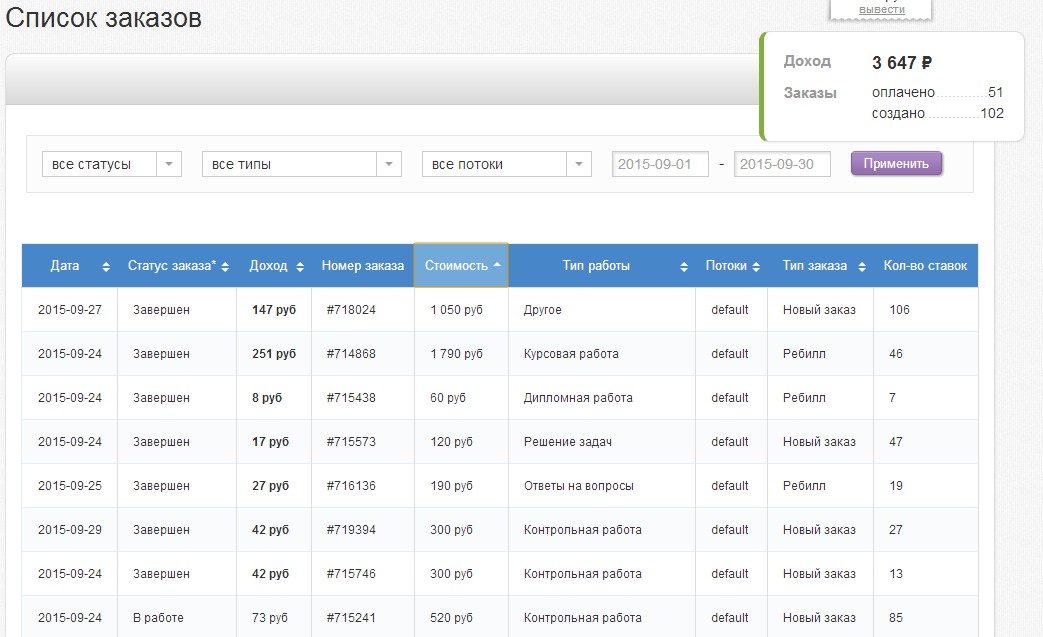The width and height of the screenshot is (1043, 637).
Task: Click the Кол-во ставок column header
Action: point(925,265)
